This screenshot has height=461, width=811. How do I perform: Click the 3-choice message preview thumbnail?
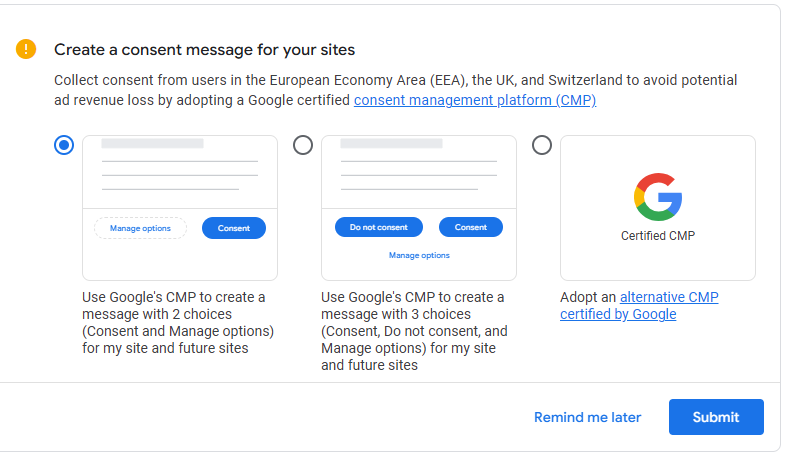419,208
